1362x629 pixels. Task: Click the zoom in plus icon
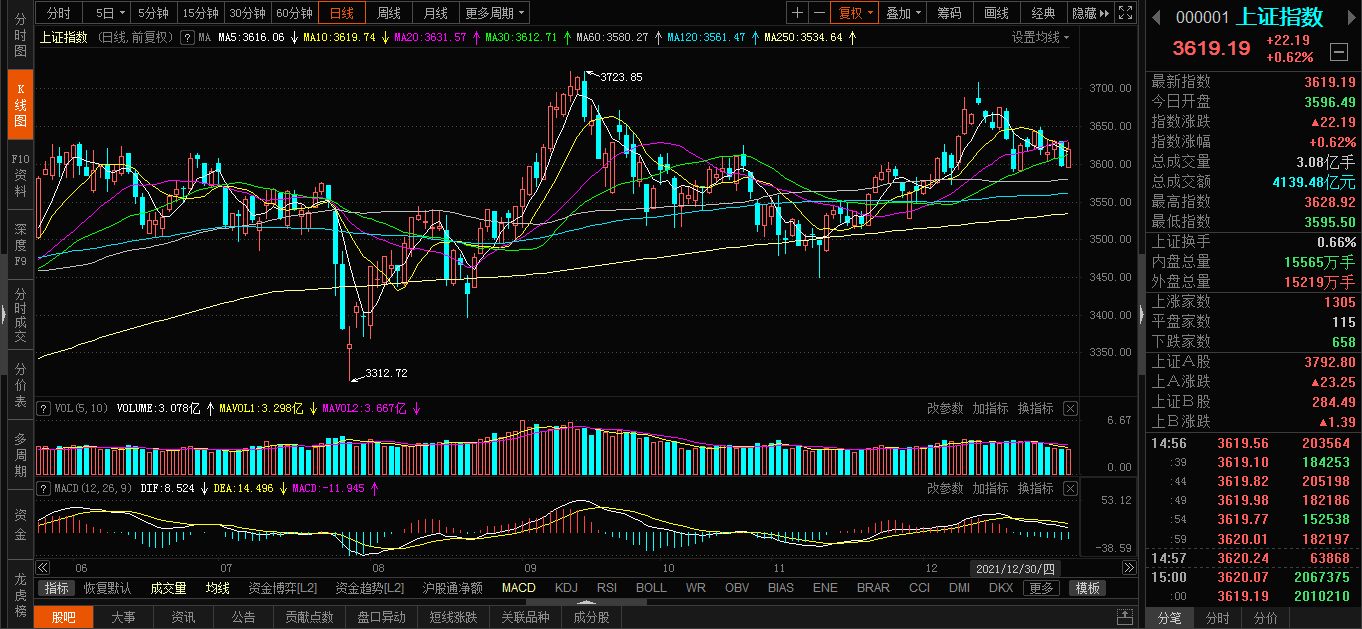click(x=797, y=13)
